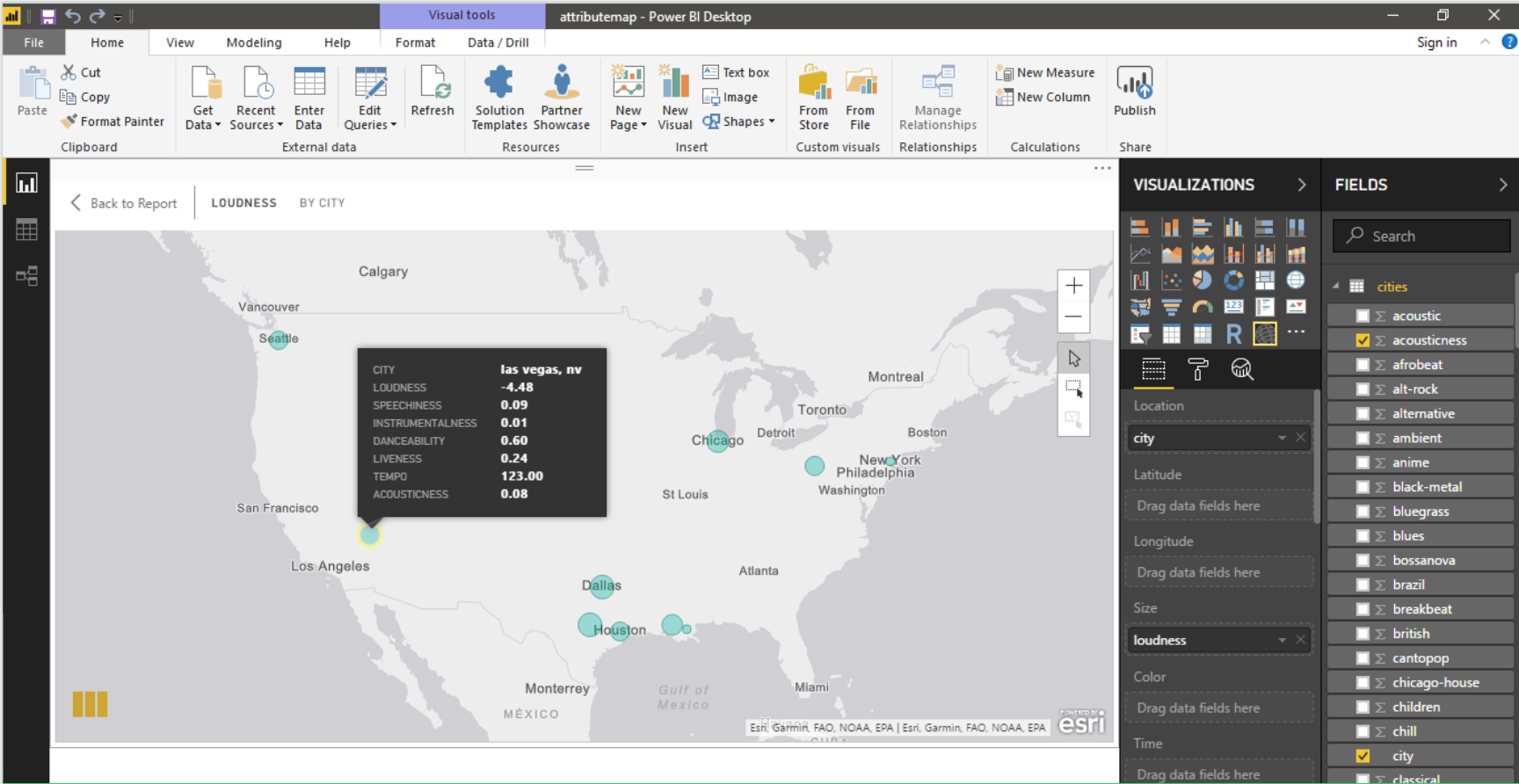1519x784 pixels.
Task: Import custom visual From Store
Action: (814, 98)
